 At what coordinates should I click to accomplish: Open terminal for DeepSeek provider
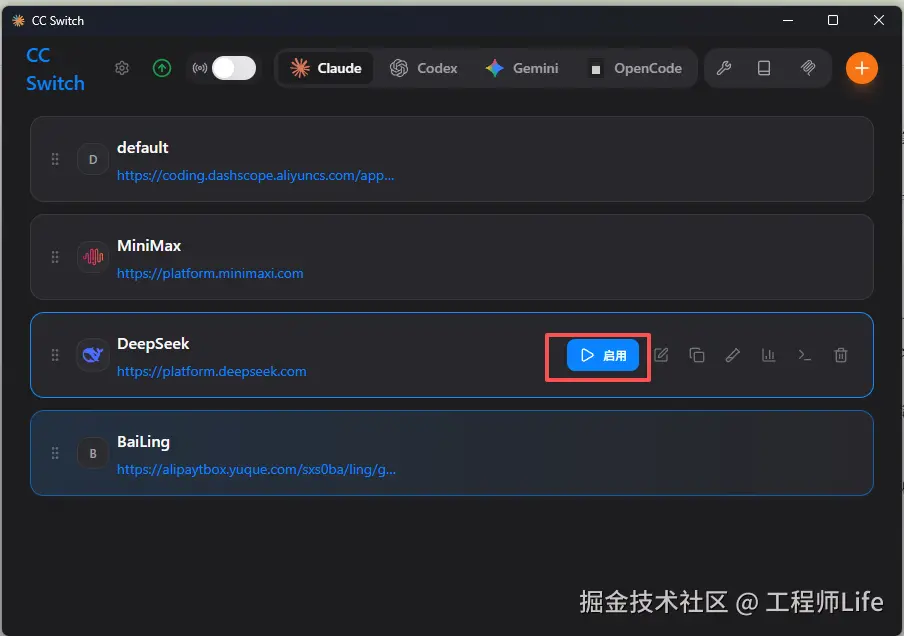[805, 355]
